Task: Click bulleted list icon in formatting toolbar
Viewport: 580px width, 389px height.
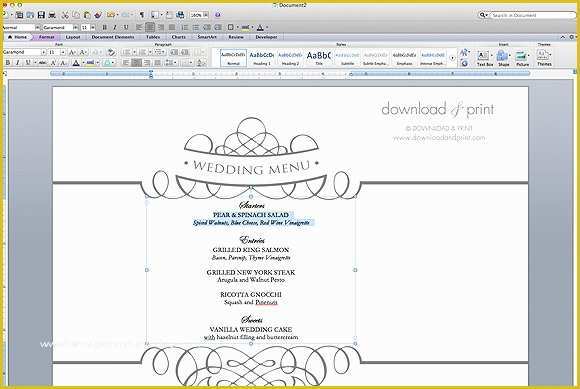Action: [x=196, y=27]
